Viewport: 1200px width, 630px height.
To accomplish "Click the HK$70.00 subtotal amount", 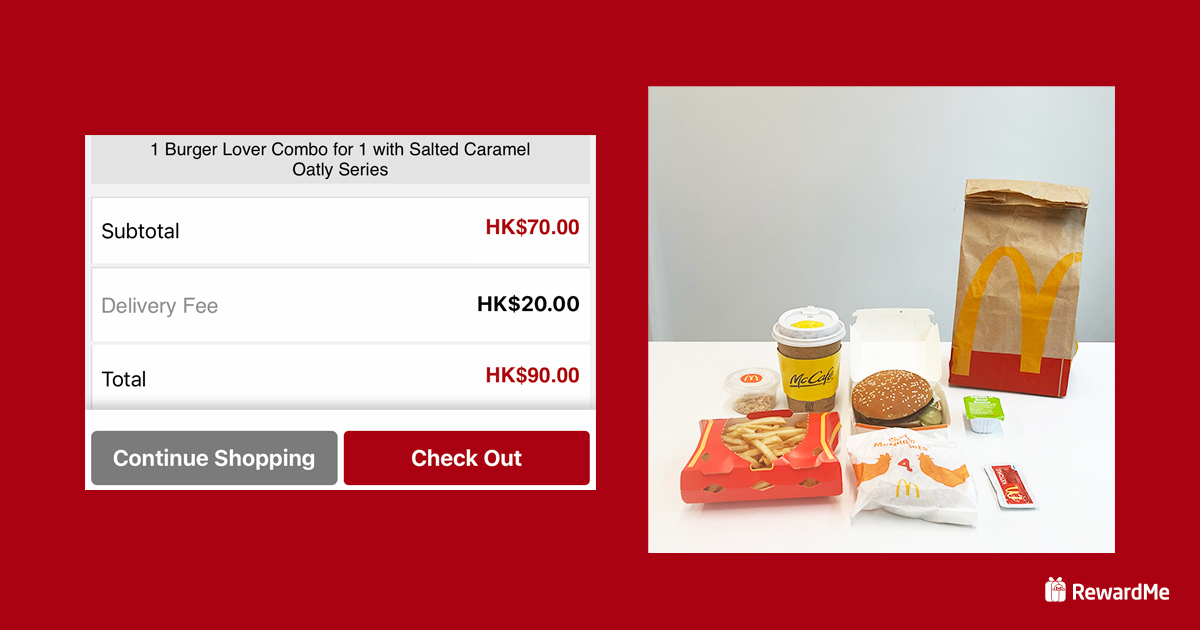I will (x=532, y=227).
